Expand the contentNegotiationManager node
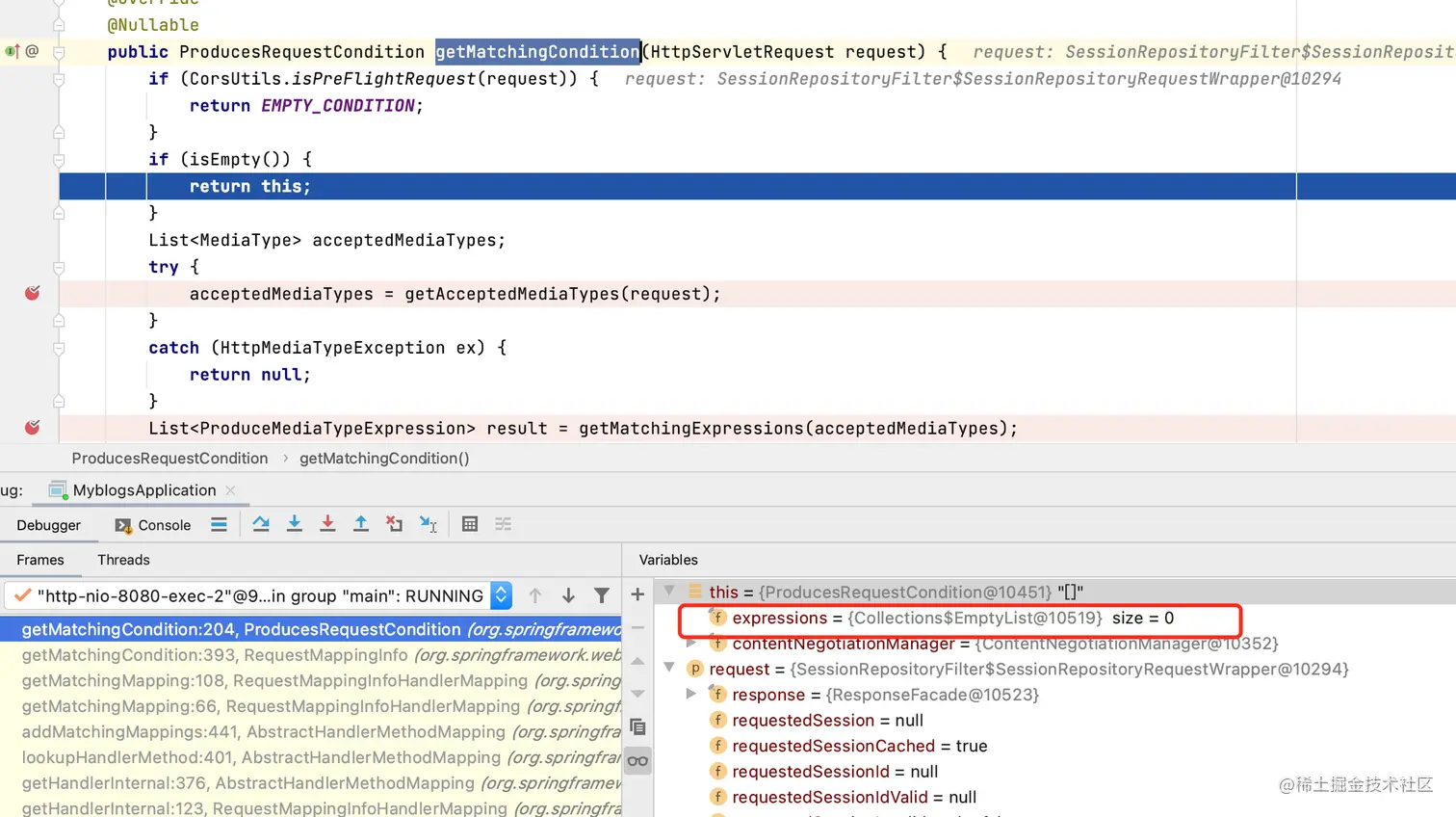Screen dimensions: 1456x817 690,643
